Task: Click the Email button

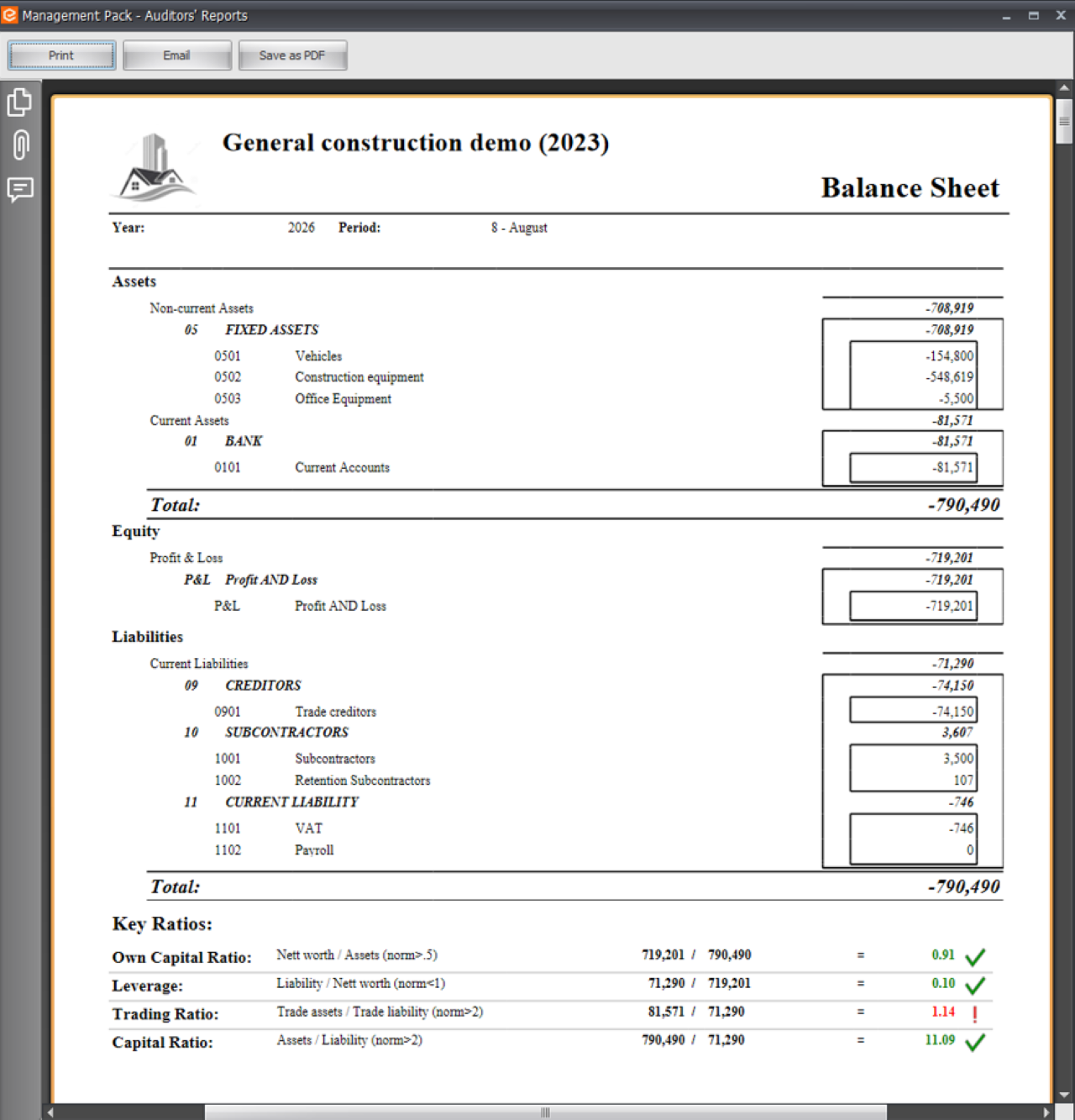Action: (x=177, y=55)
